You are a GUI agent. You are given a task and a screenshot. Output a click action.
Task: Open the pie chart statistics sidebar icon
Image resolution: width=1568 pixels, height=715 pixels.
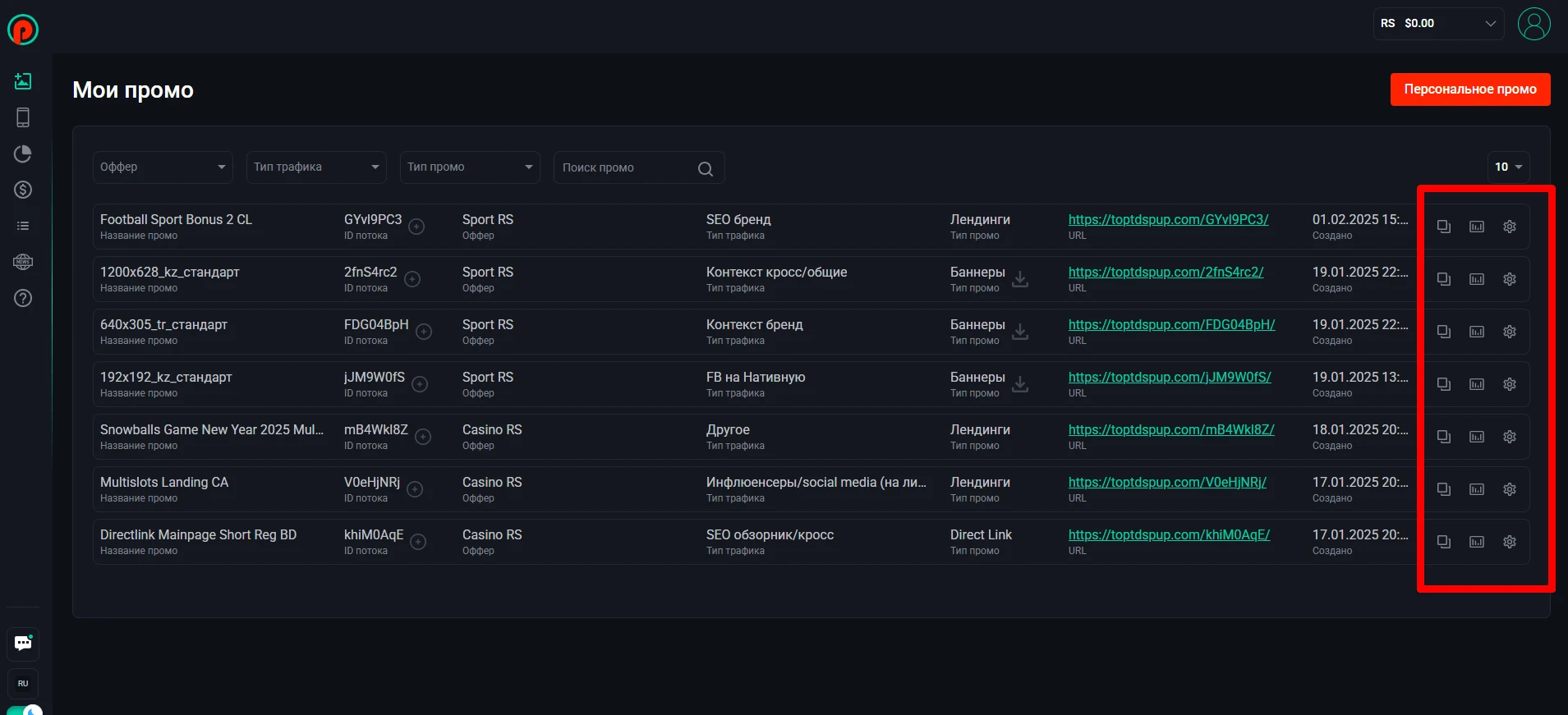[x=23, y=154]
